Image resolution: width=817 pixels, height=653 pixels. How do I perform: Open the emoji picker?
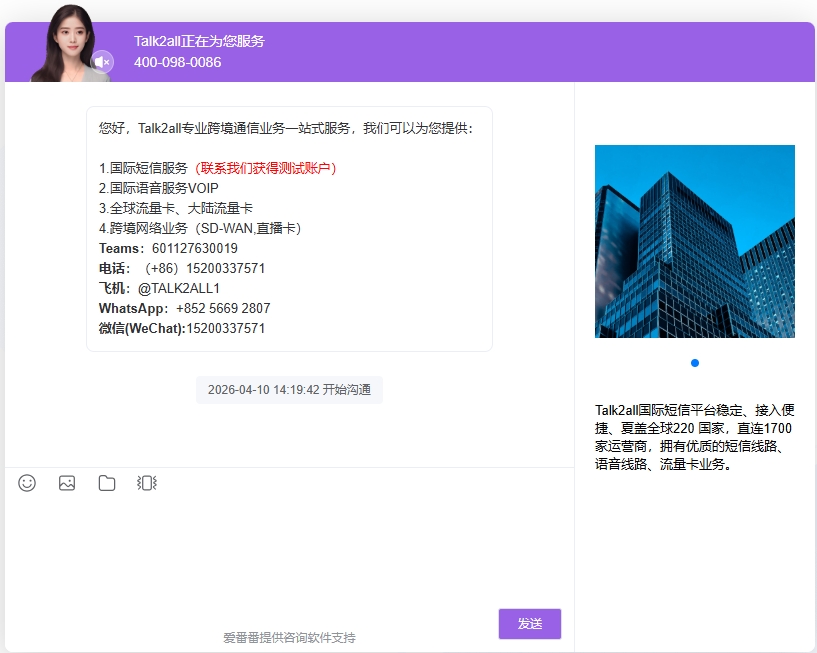[27, 483]
